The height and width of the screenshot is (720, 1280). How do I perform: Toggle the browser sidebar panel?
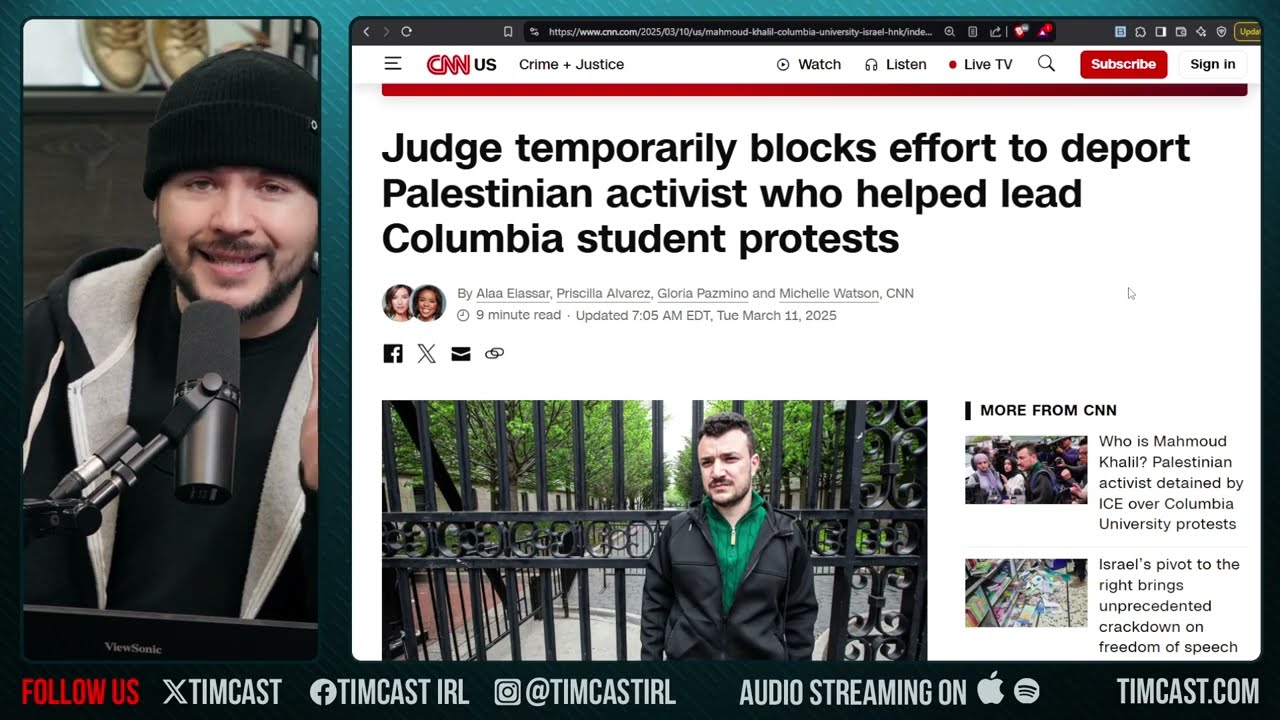click(x=1161, y=32)
